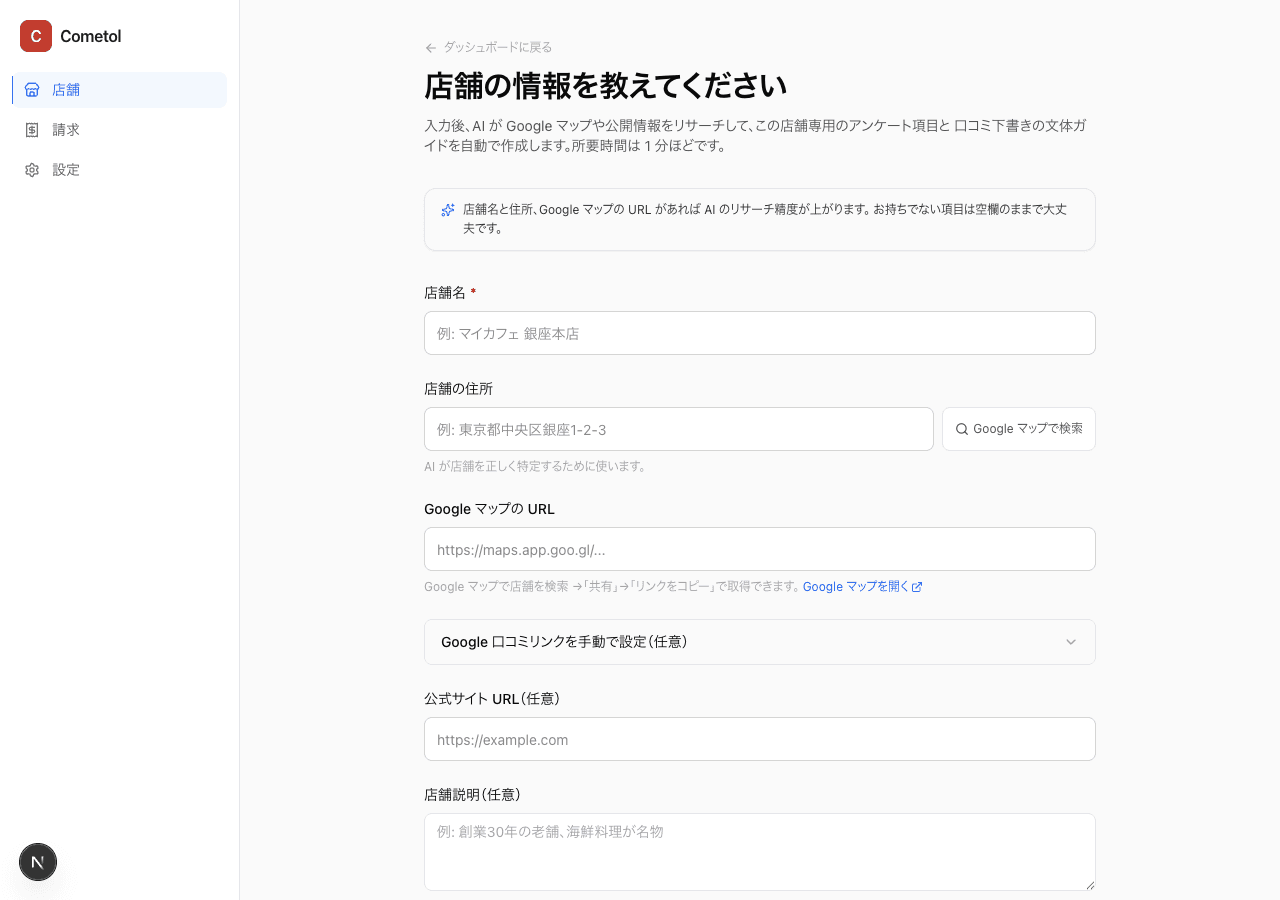Click the help text AI が店舗を正しく特定するために使います
Screen dimensions: 1280x900
coord(536,466)
